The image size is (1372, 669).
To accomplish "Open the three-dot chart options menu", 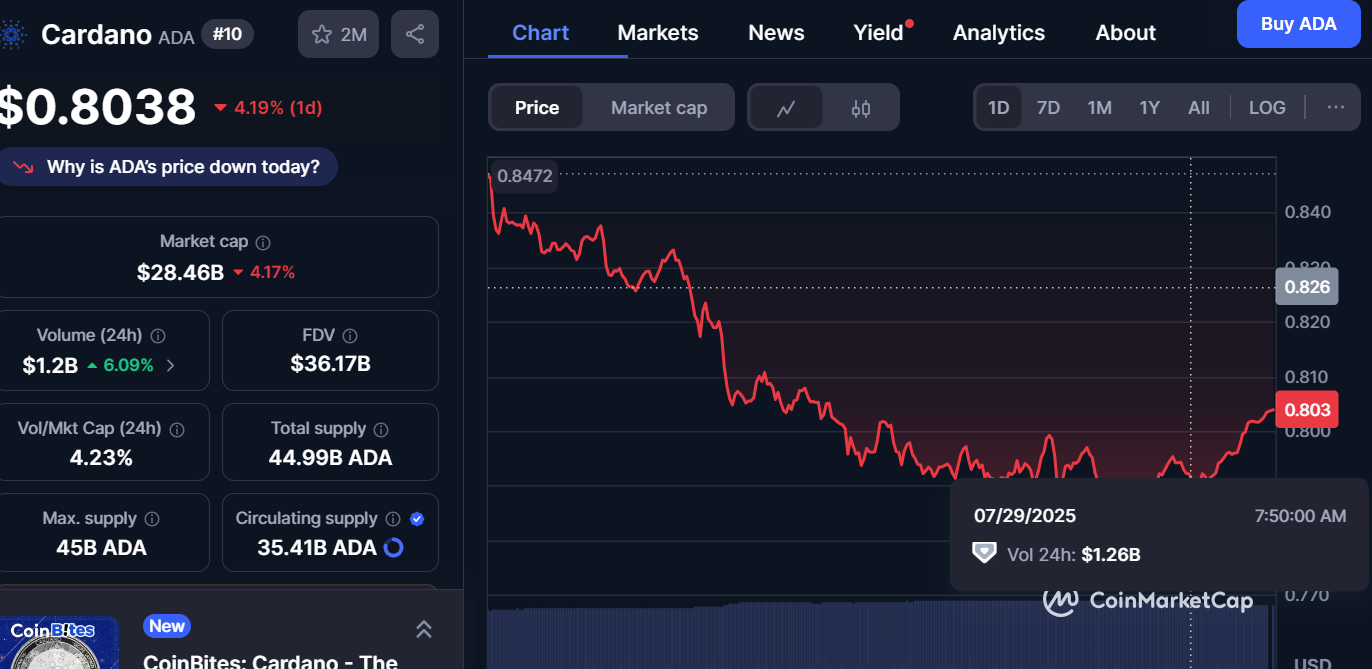I will [1336, 107].
